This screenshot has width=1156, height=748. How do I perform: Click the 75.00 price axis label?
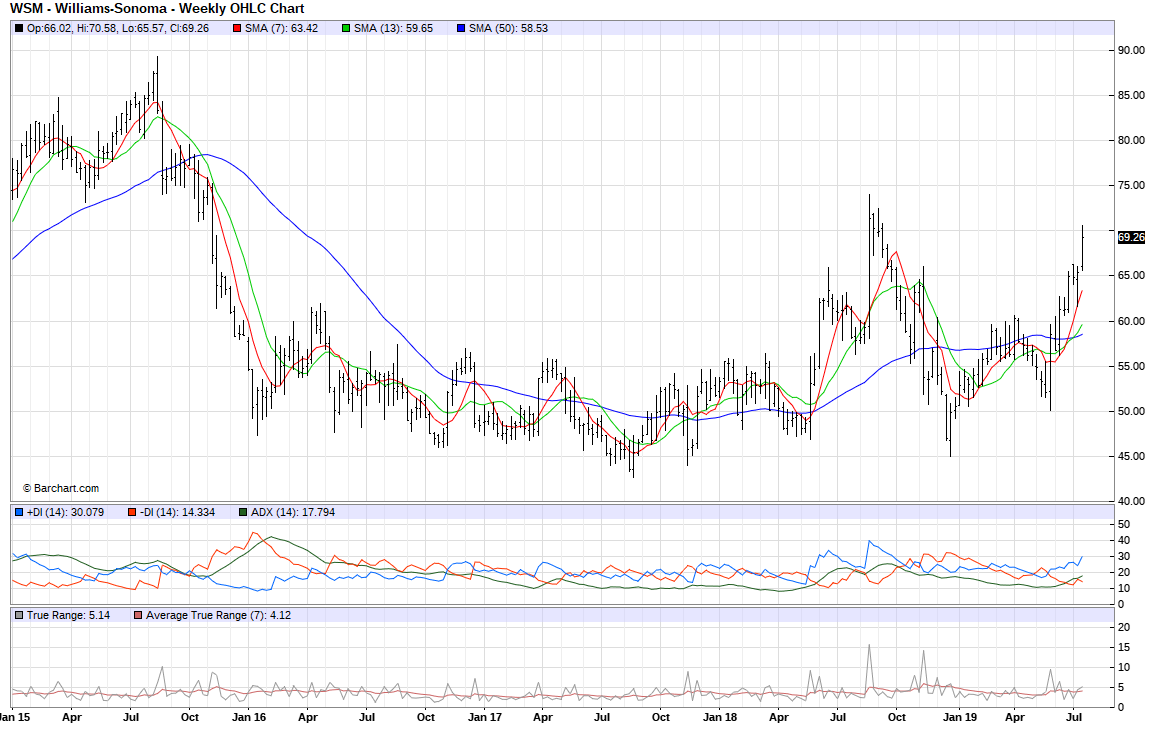click(1132, 185)
